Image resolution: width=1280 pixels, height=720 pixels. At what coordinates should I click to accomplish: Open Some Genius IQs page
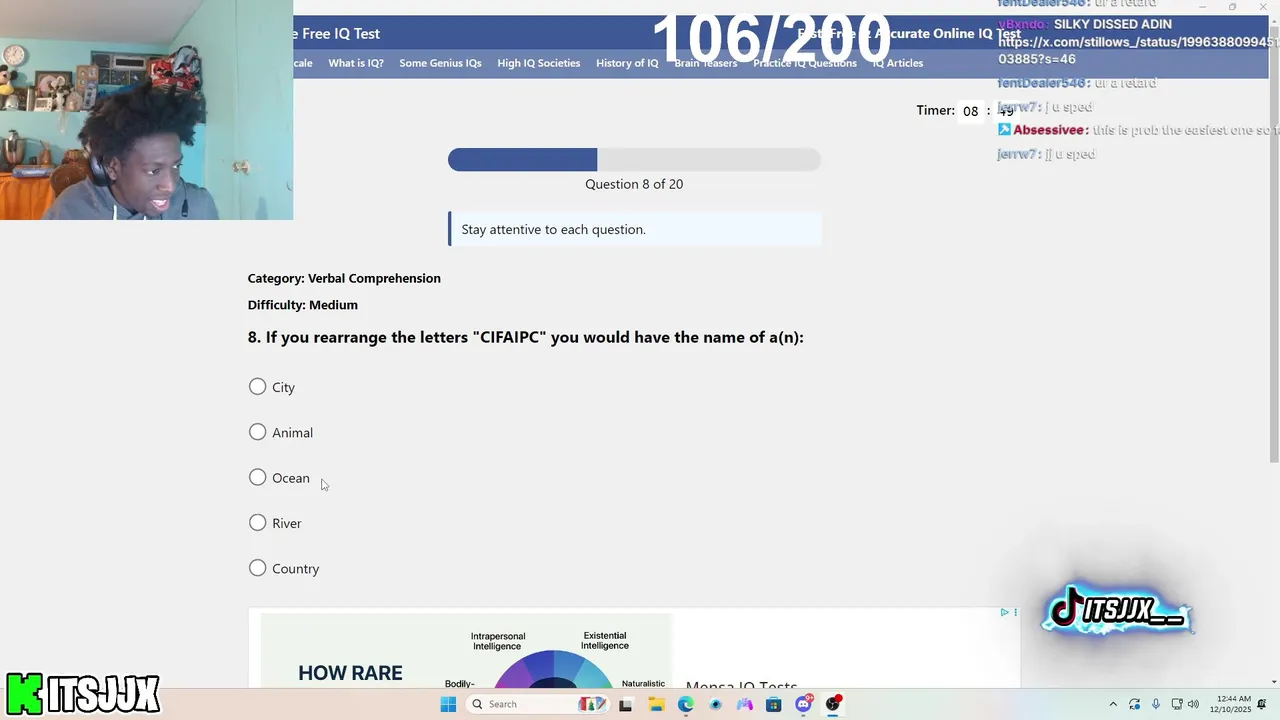pos(440,63)
